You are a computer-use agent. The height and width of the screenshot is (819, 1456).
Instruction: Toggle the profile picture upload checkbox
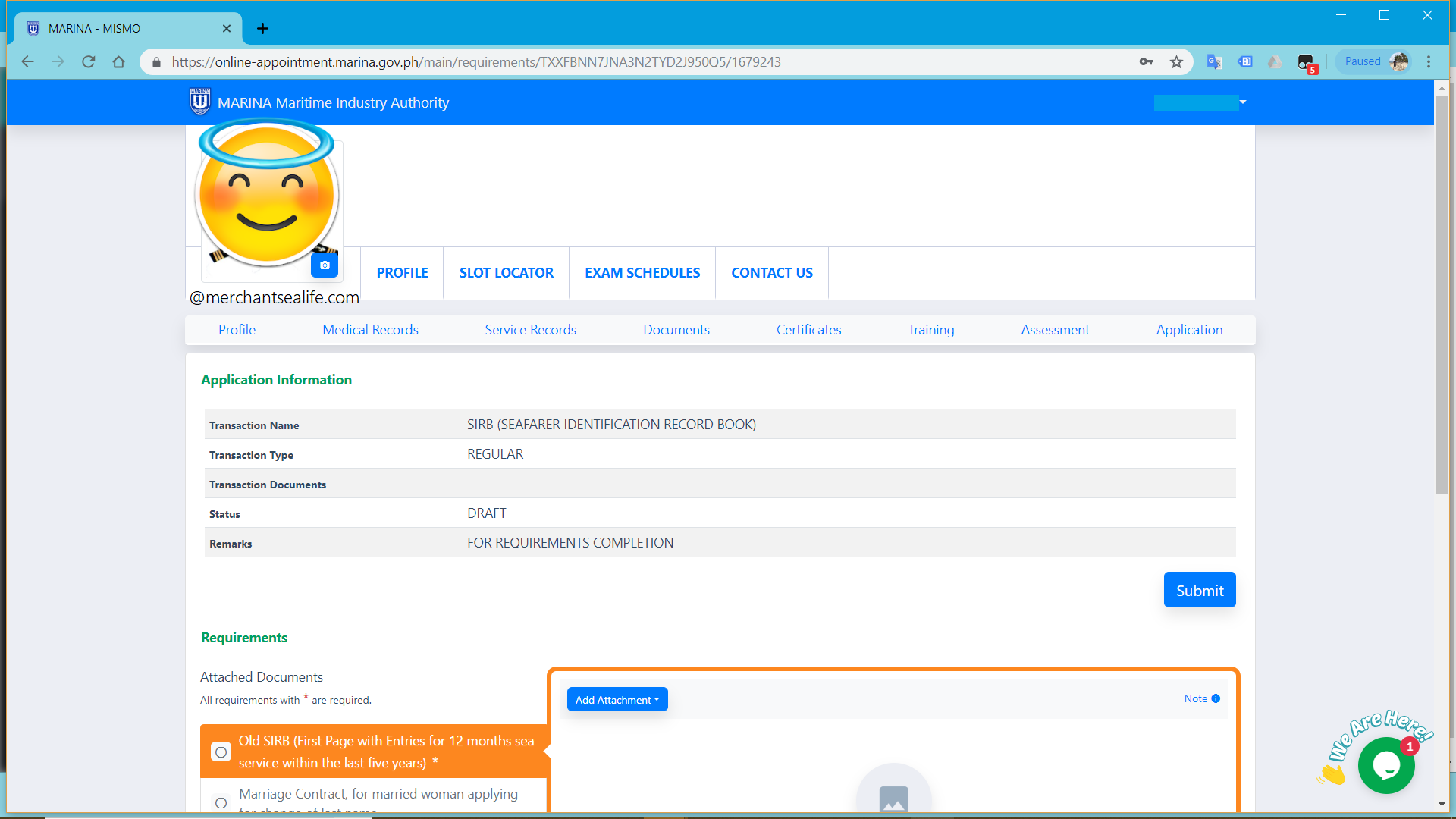click(x=324, y=265)
